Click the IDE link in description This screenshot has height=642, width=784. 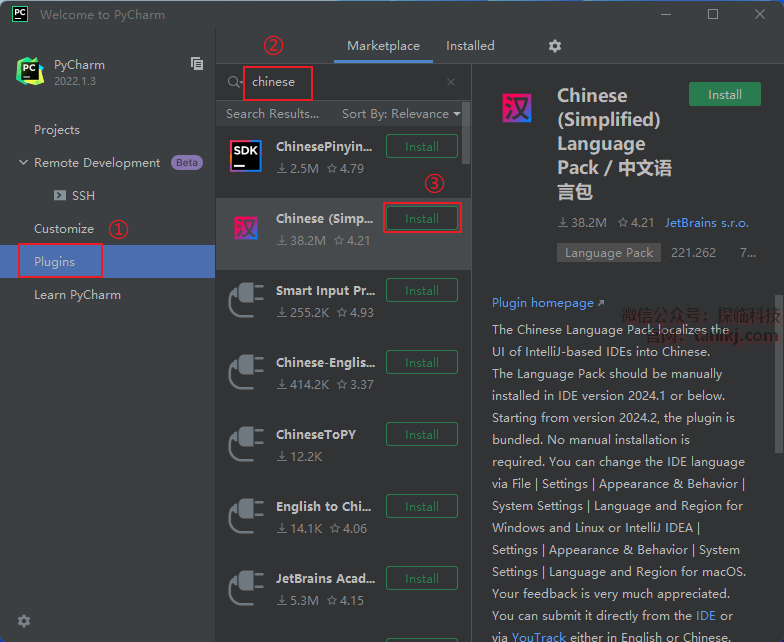(x=706, y=616)
